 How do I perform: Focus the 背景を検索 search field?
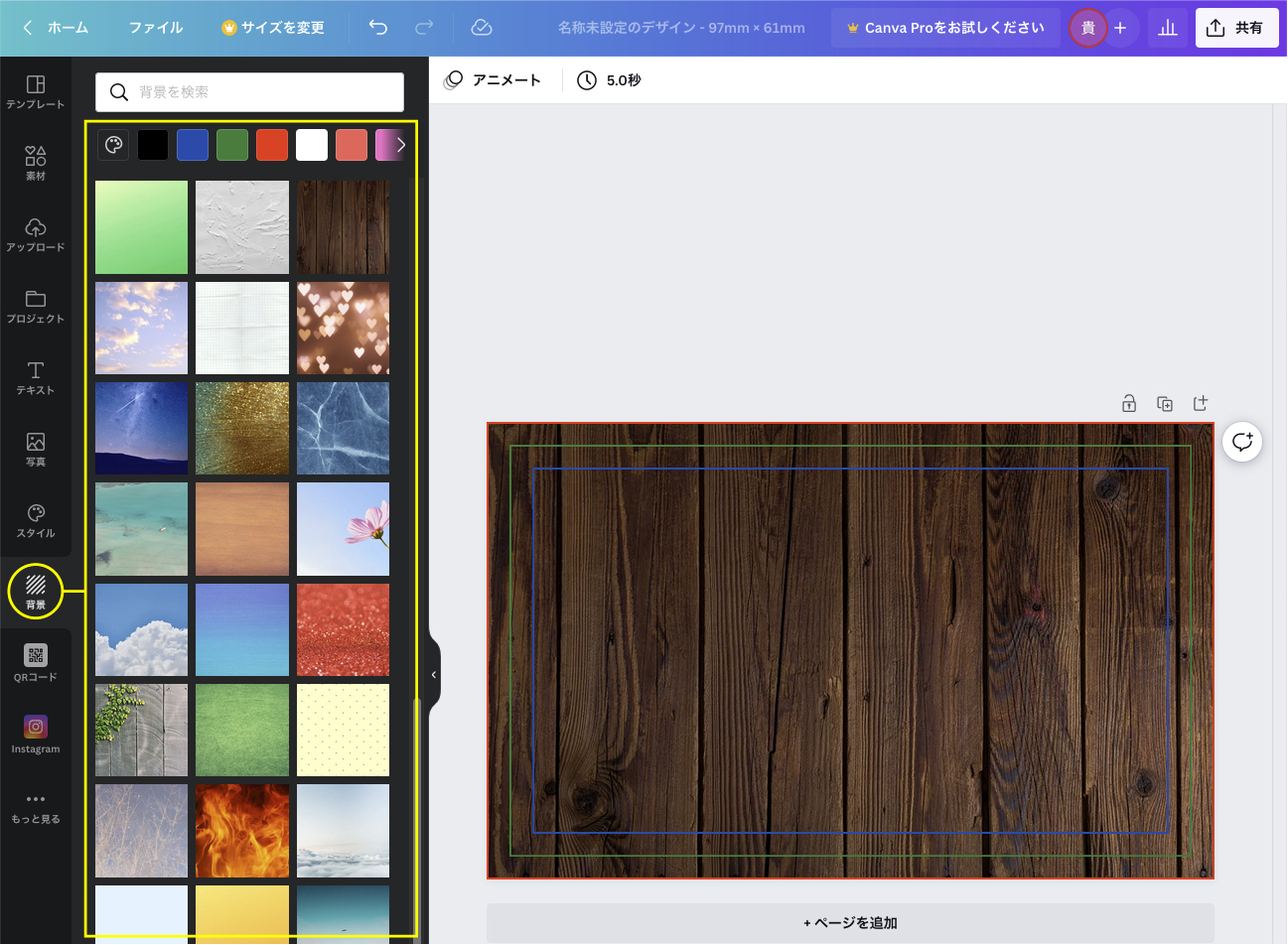click(249, 92)
